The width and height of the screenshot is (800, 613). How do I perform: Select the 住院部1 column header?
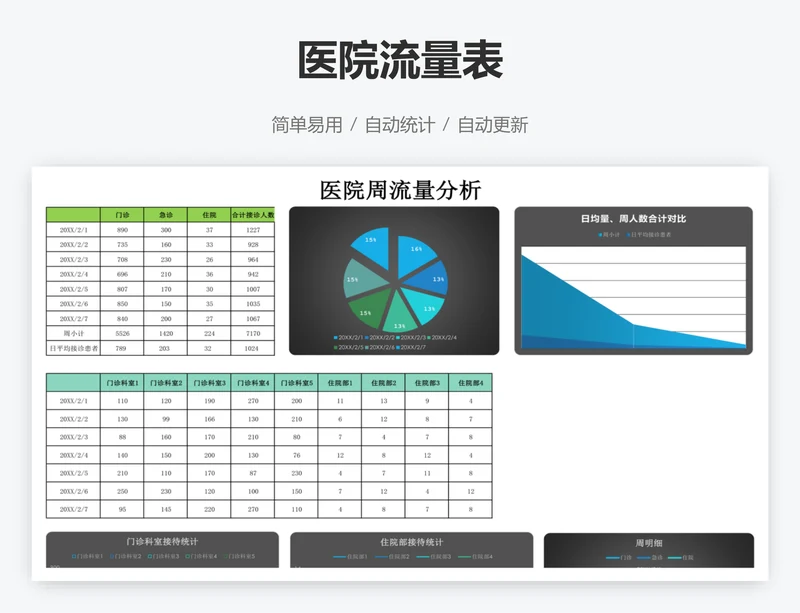tap(340, 383)
